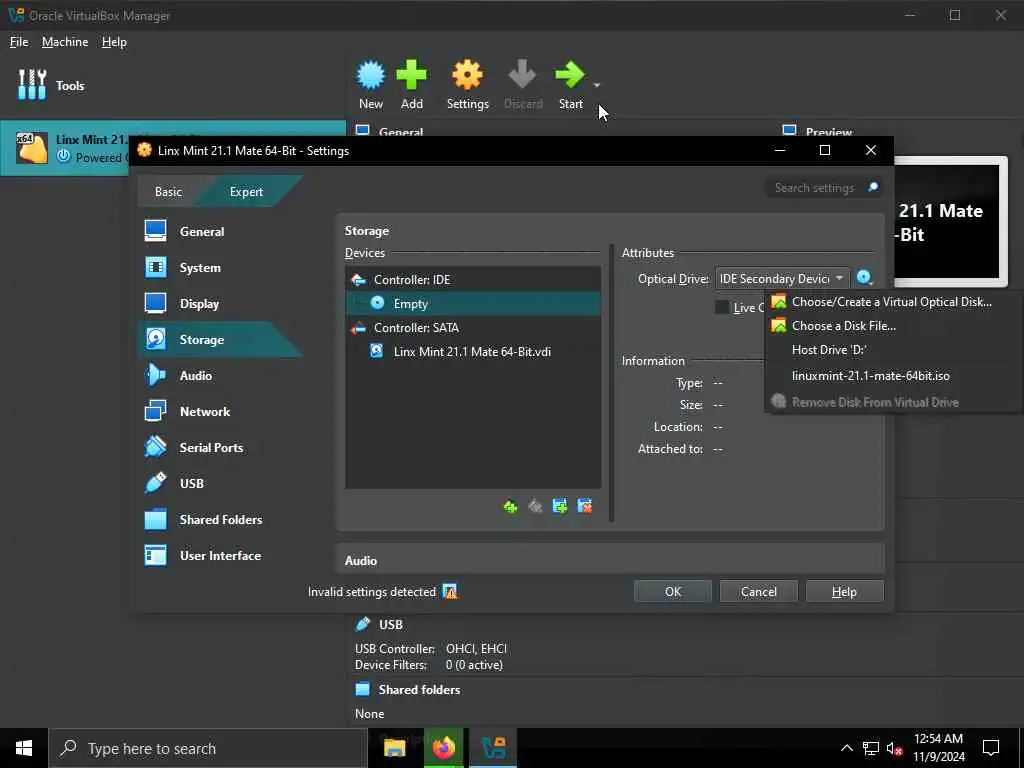Click the muted volume tray icon
The height and width of the screenshot is (768, 1024).
coord(895,748)
